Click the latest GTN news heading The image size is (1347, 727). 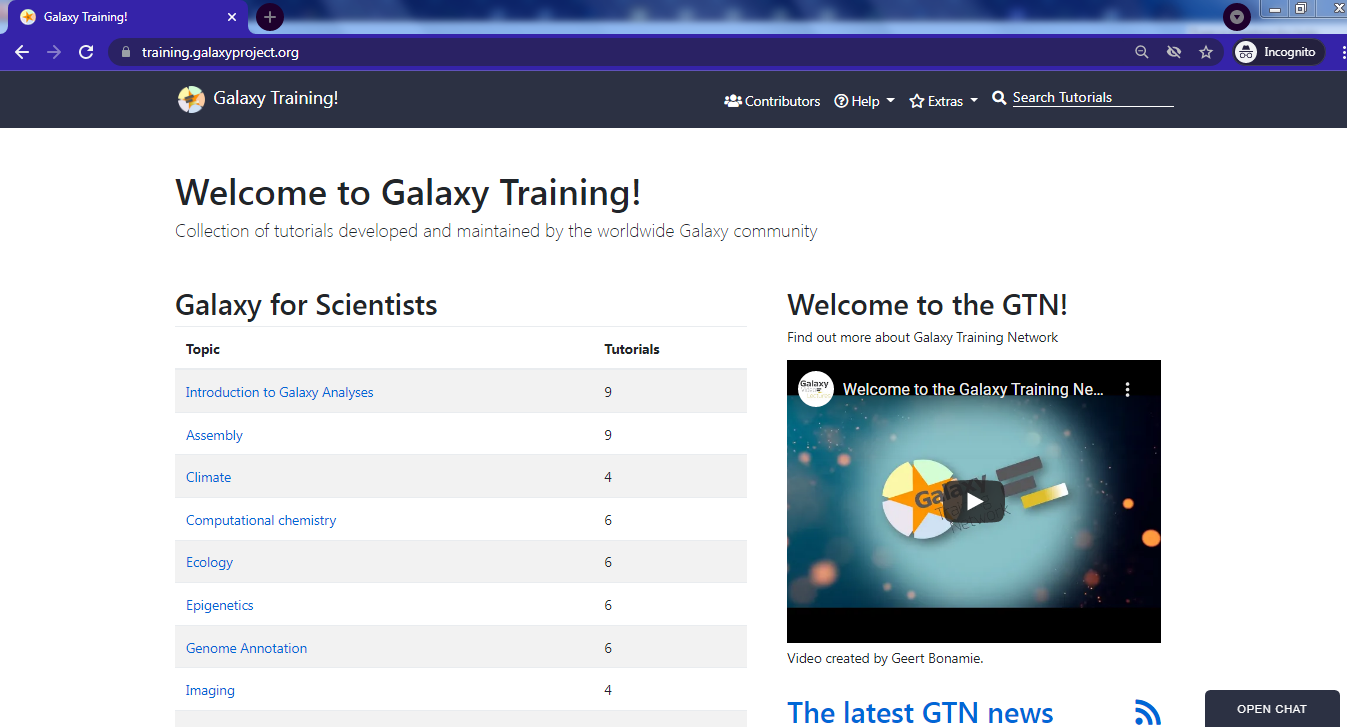(x=920, y=712)
